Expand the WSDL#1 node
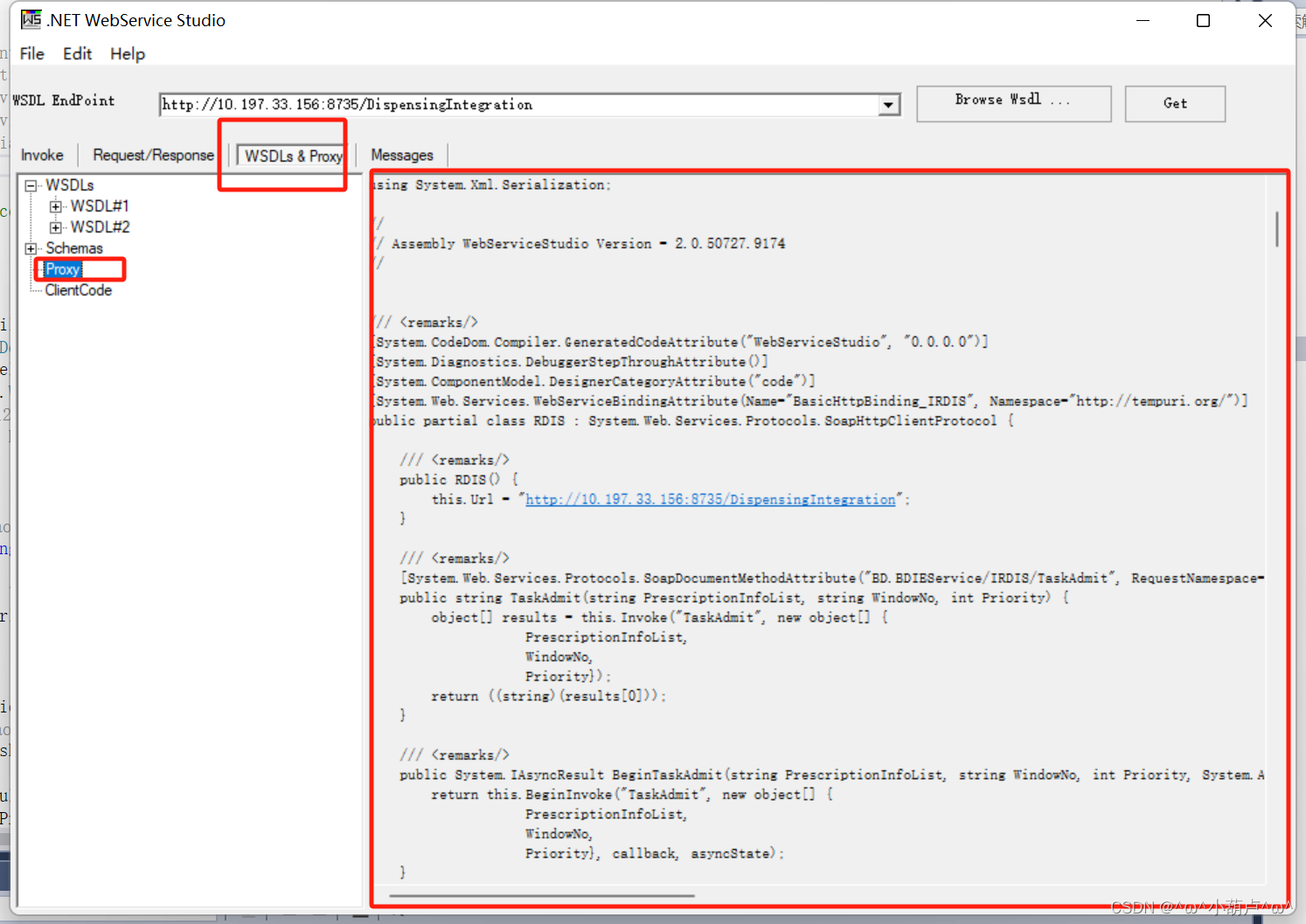The image size is (1306, 924). click(56, 206)
